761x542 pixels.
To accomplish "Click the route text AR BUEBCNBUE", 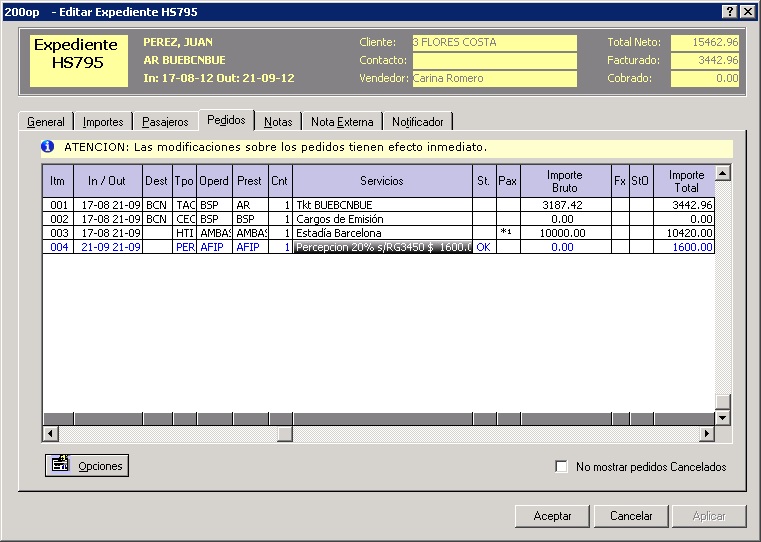I will pyautogui.click(x=184, y=60).
